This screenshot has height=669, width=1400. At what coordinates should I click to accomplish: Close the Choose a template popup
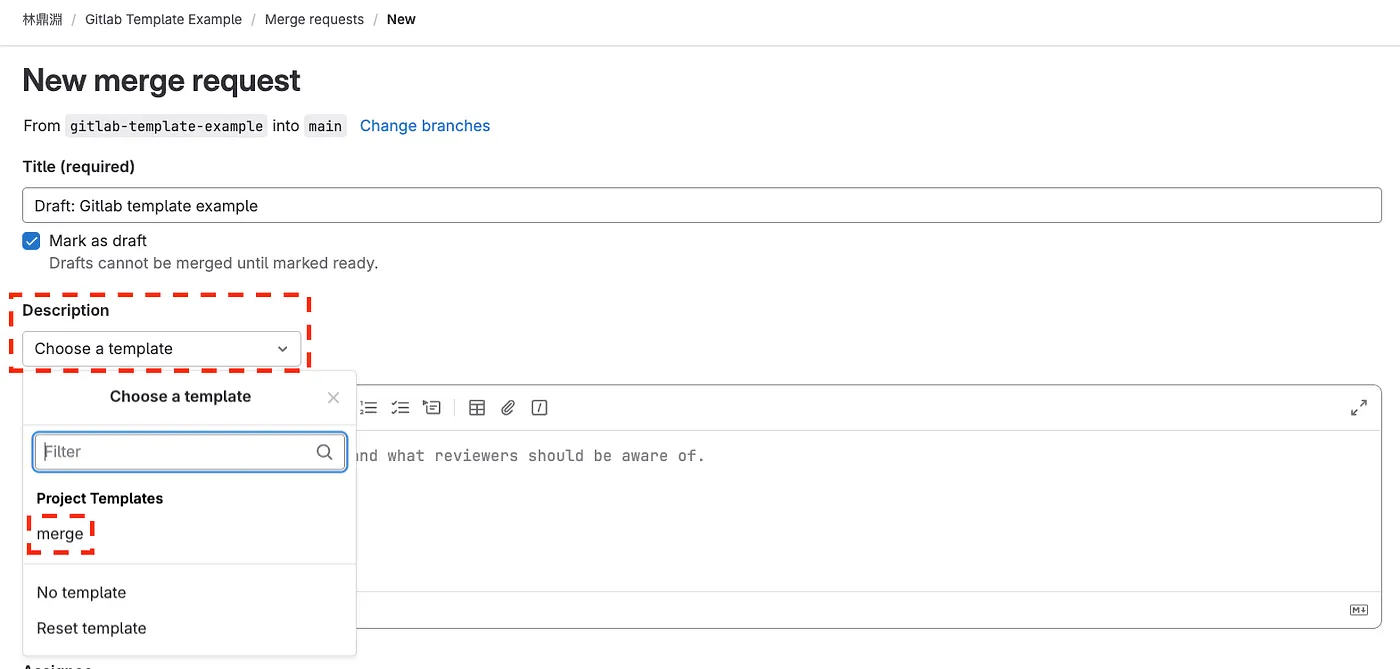(x=333, y=398)
